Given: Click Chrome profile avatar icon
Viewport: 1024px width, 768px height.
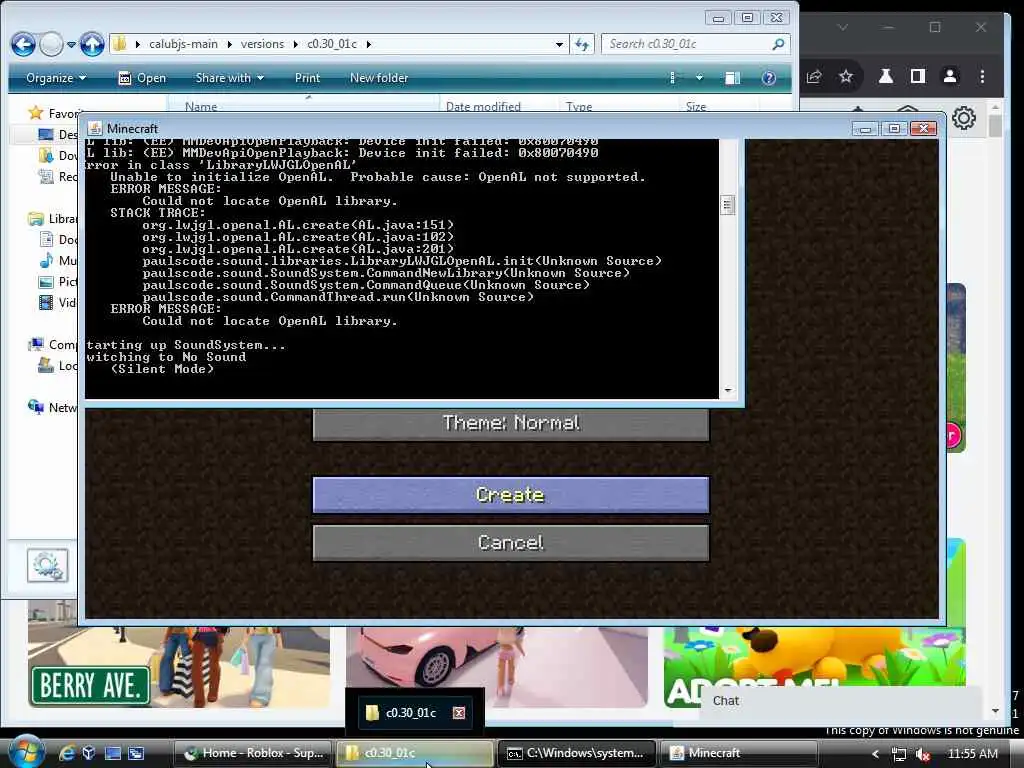Looking at the screenshot, I should click(950, 76).
